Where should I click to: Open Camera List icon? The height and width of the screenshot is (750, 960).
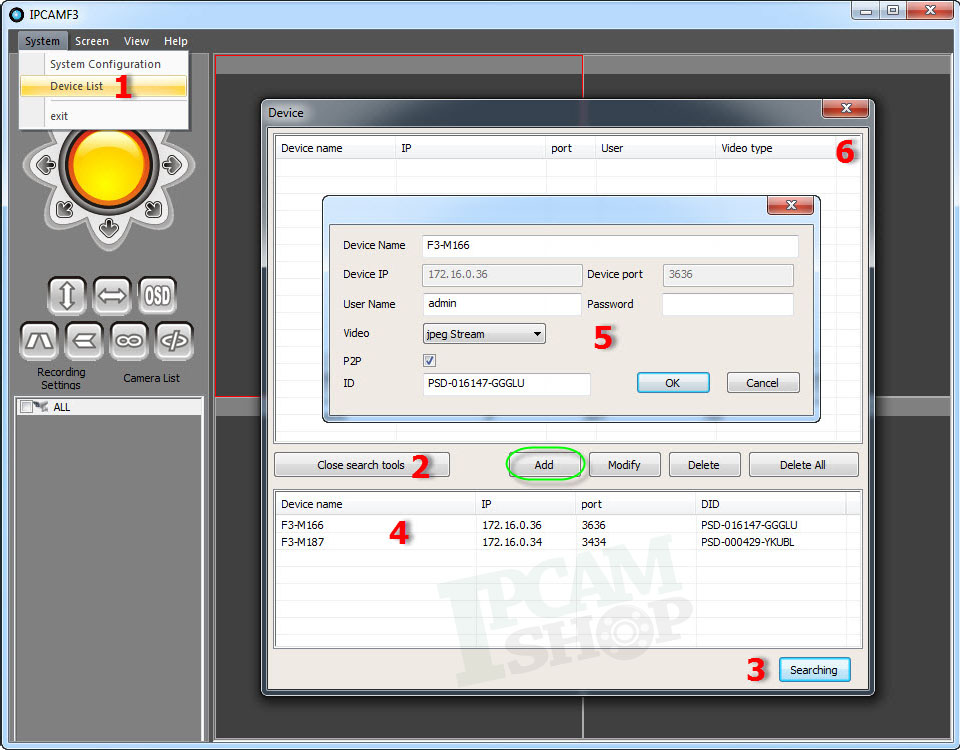coord(174,341)
